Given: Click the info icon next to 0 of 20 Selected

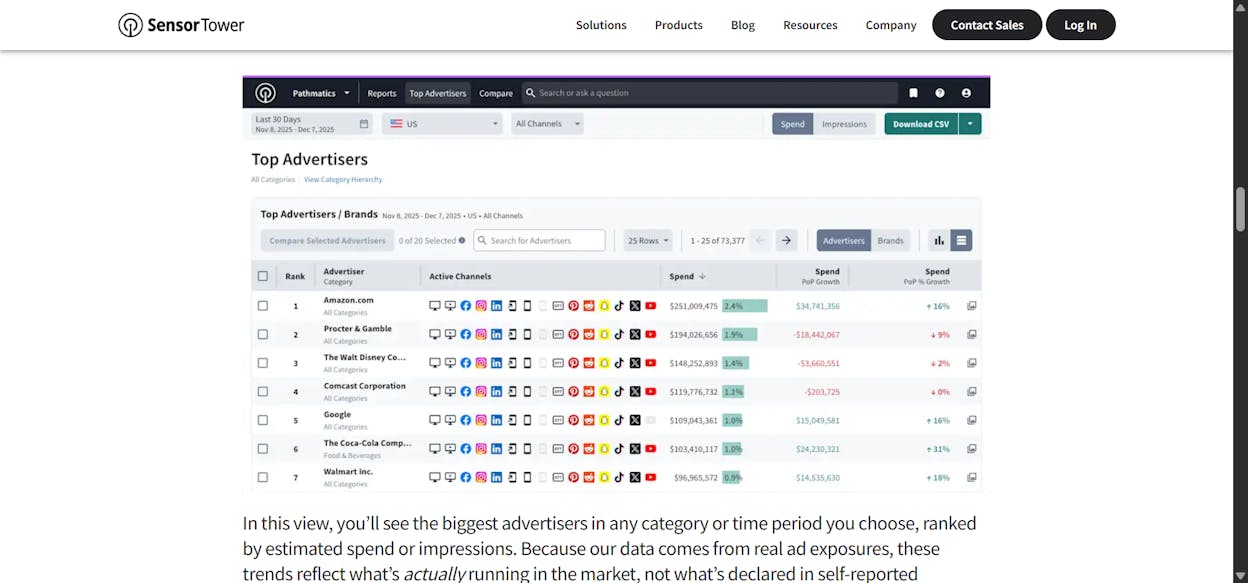Looking at the screenshot, I should (461, 240).
